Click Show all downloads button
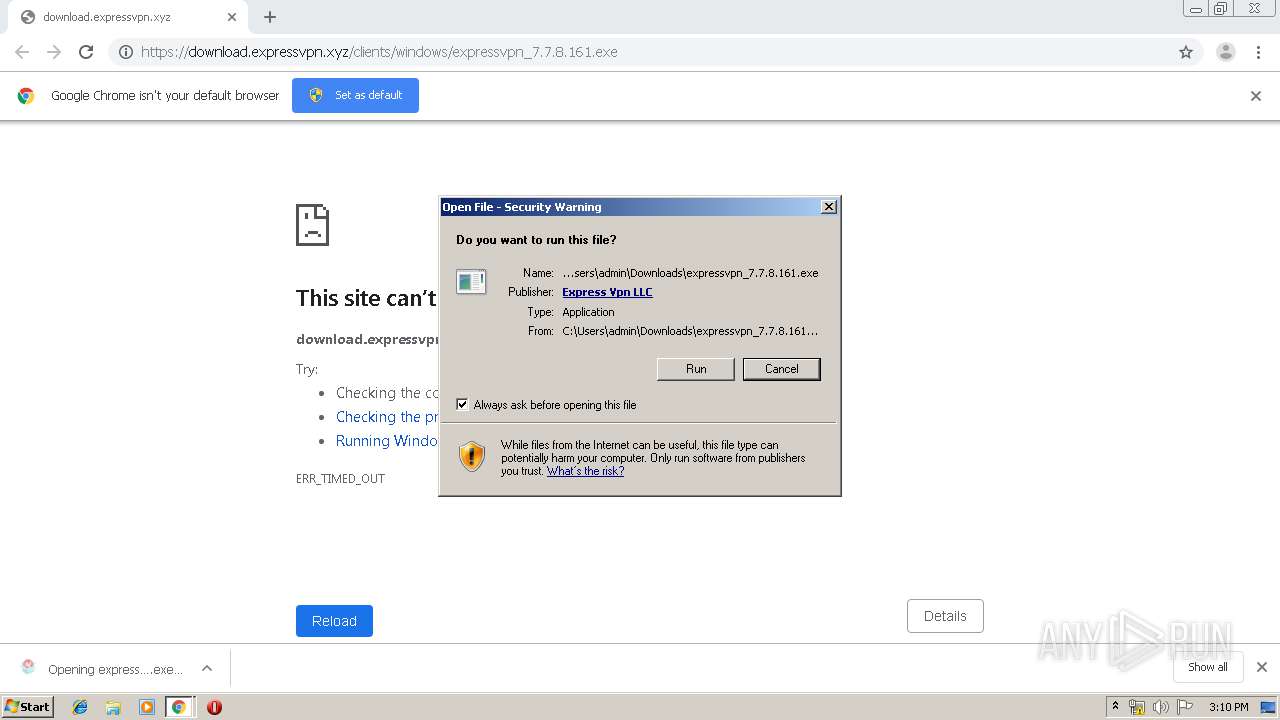The height and width of the screenshot is (720, 1280). click(1208, 667)
